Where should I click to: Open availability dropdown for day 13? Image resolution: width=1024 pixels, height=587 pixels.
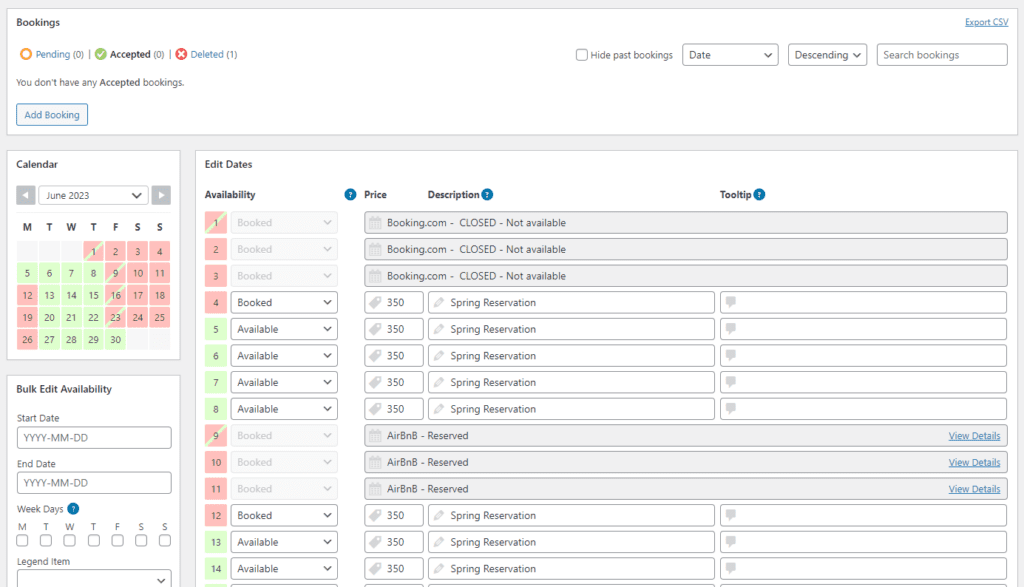pos(284,542)
